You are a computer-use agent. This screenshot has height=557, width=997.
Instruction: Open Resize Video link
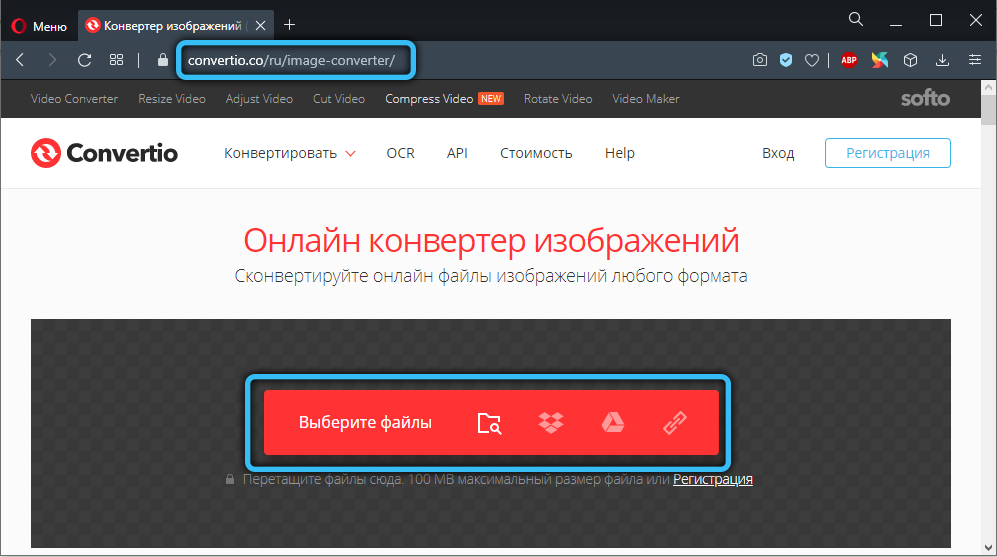(x=172, y=99)
